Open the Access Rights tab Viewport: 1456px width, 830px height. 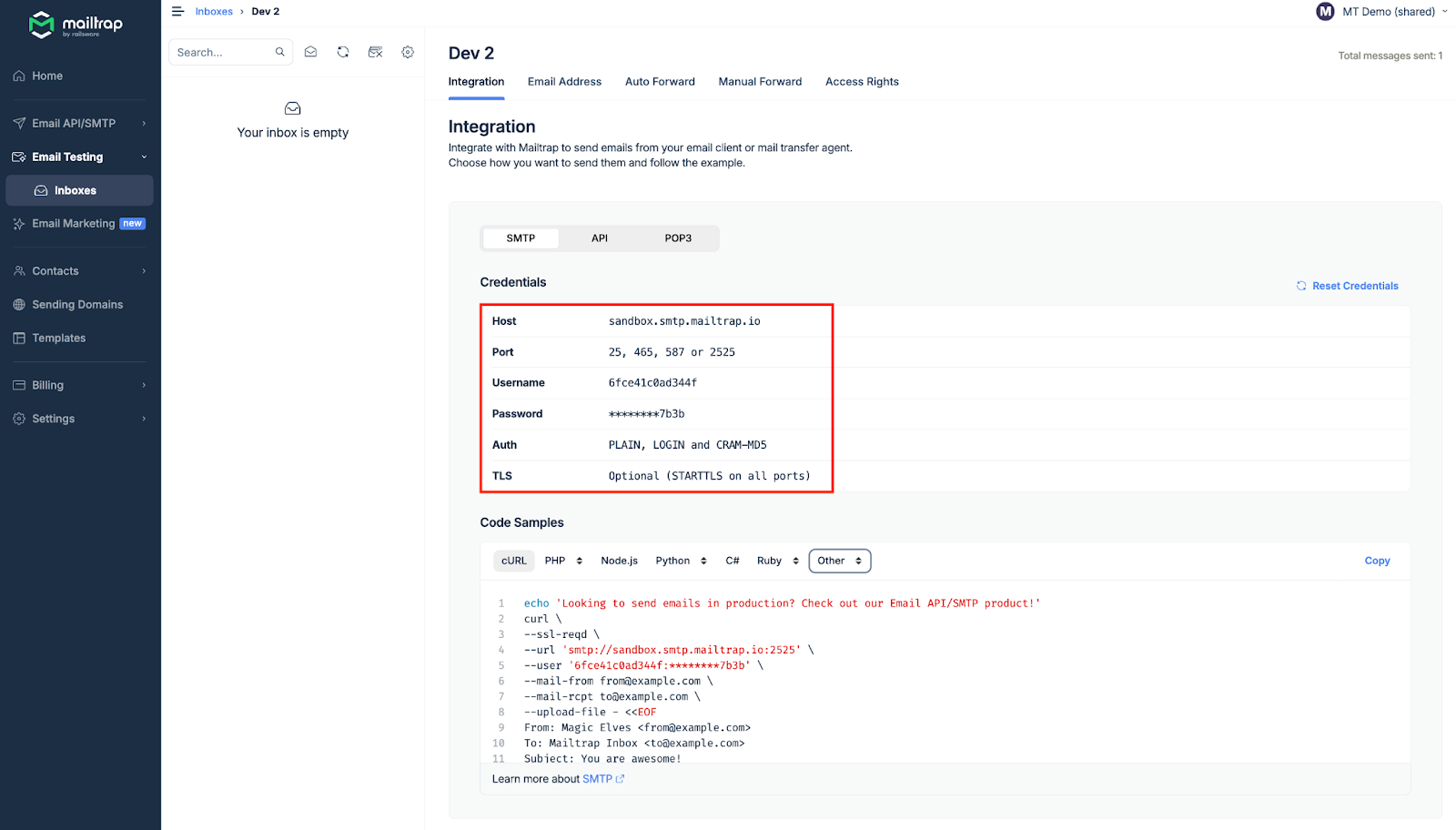coord(862,82)
